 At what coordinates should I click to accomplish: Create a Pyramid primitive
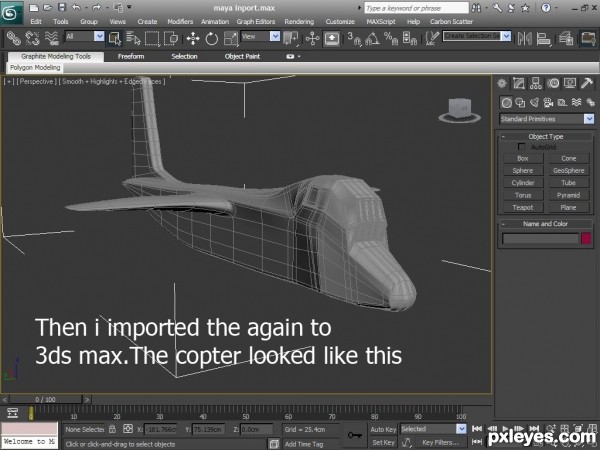(x=569, y=195)
